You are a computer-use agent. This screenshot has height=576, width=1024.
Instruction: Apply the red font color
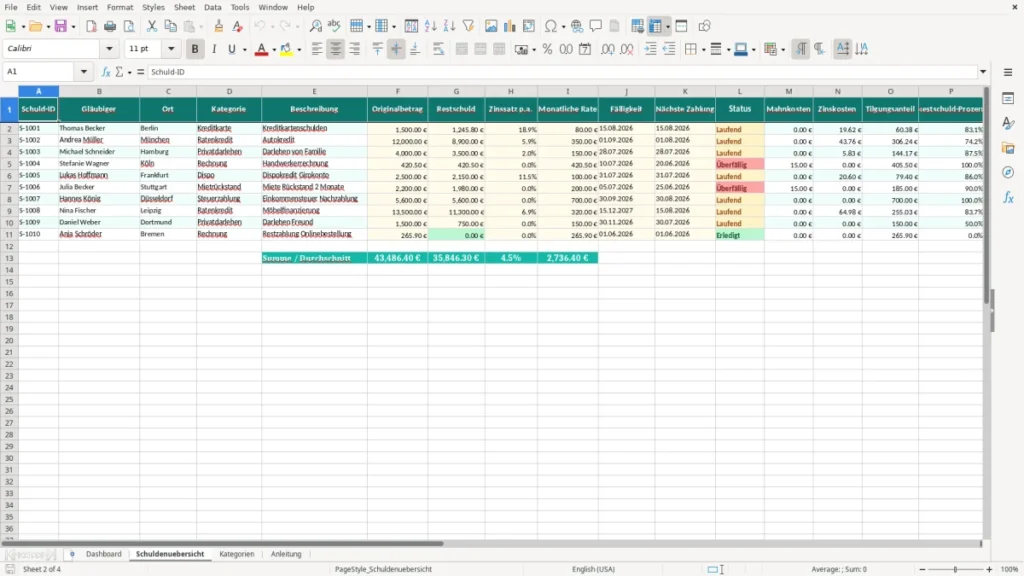pos(261,49)
